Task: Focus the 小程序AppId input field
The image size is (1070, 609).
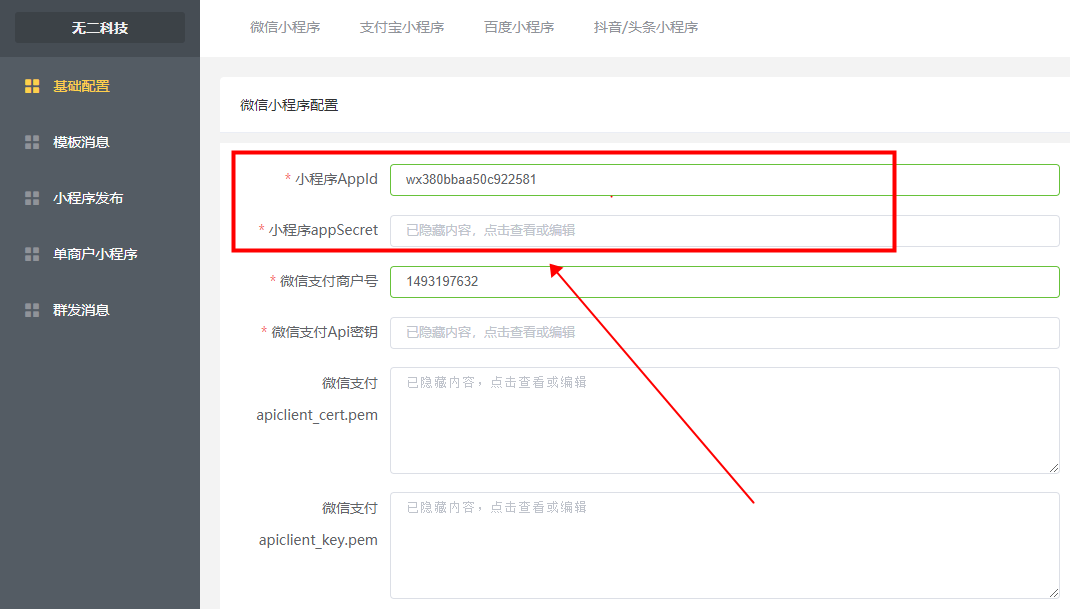Action: point(725,180)
